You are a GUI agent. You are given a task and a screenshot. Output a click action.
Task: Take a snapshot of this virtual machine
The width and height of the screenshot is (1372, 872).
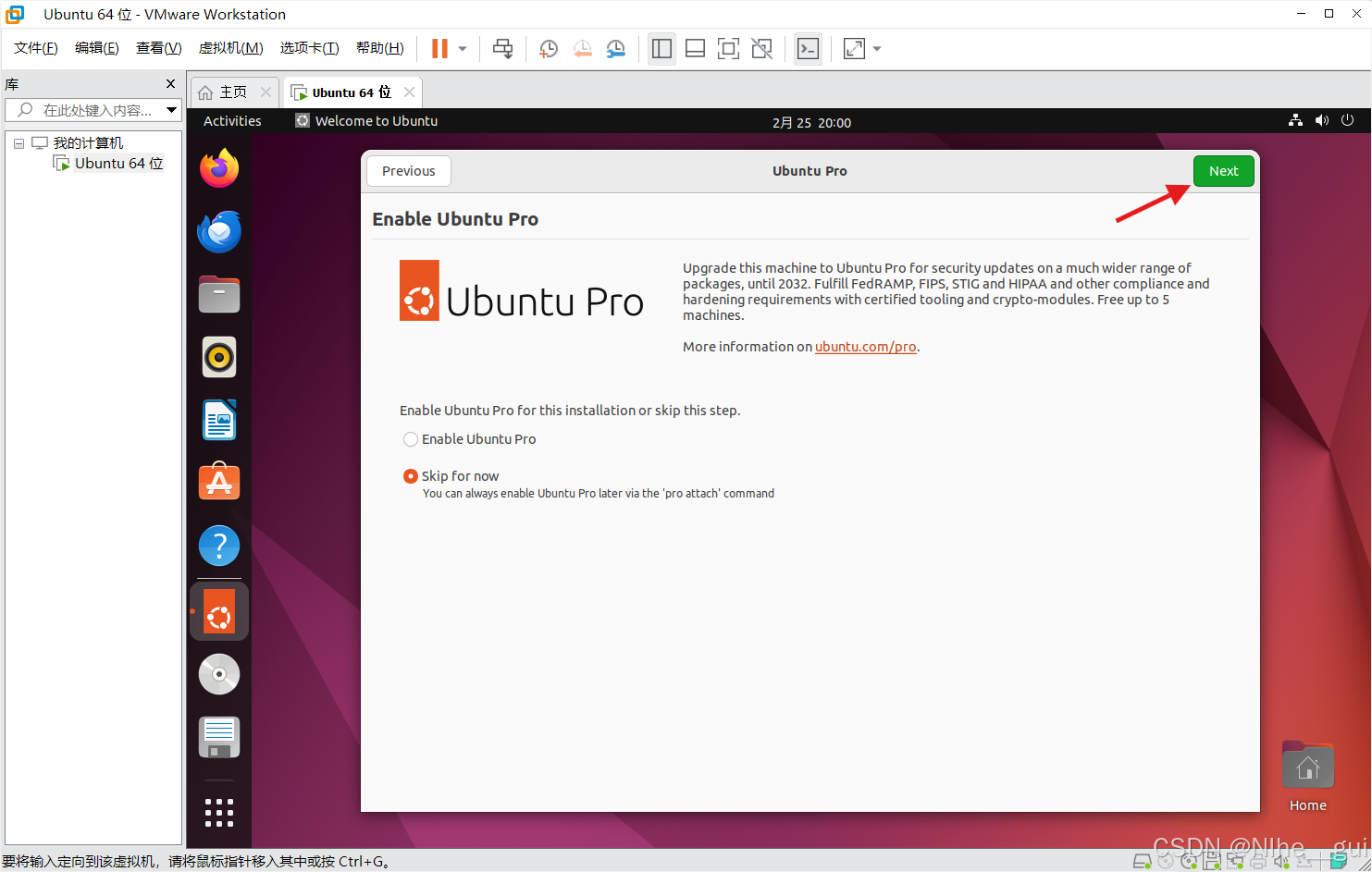(x=548, y=48)
